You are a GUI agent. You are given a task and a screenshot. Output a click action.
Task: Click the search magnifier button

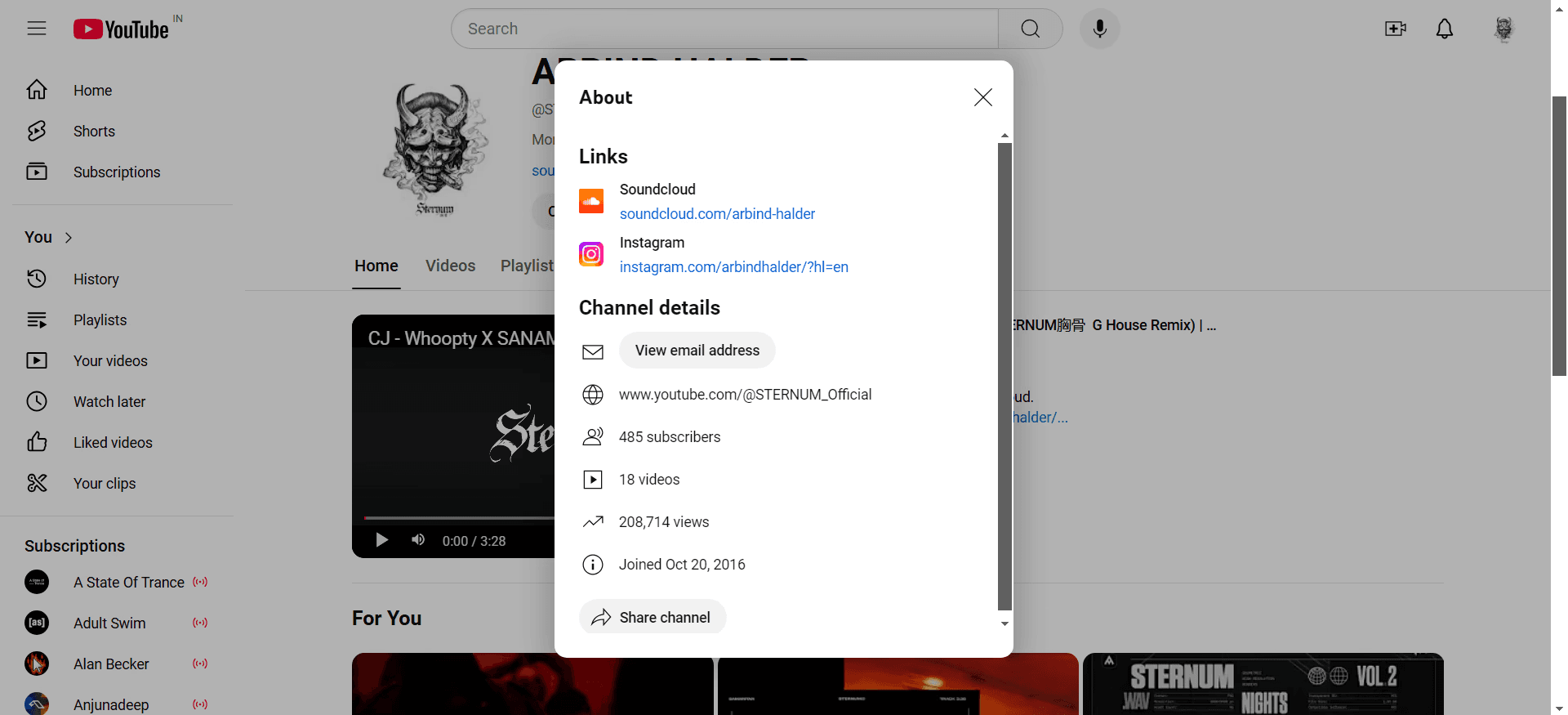pyautogui.click(x=1031, y=29)
